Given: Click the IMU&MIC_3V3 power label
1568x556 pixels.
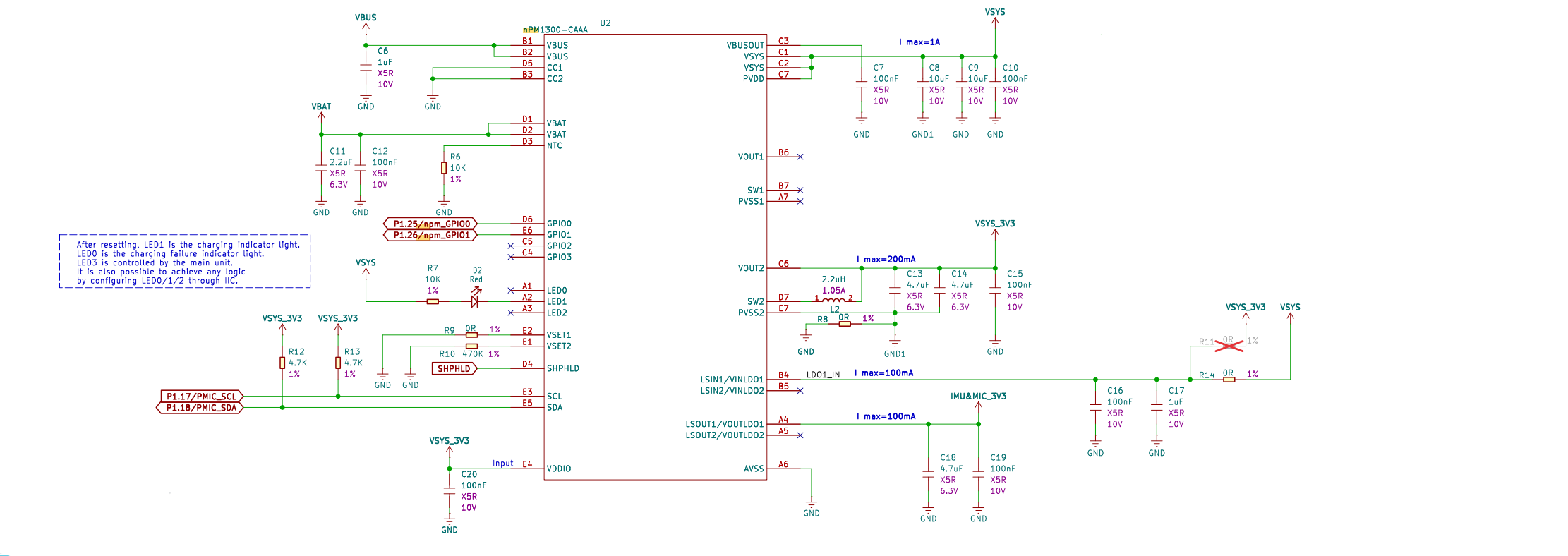Looking at the screenshot, I should coord(978,397).
